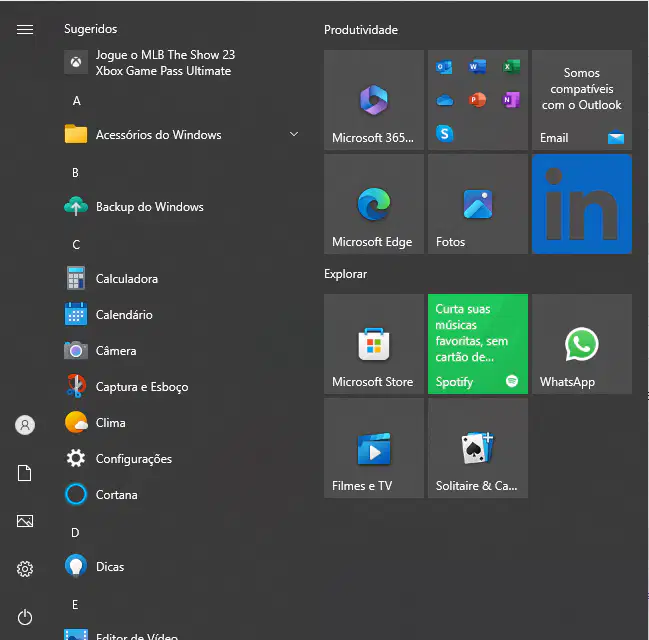The image size is (649, 640).
Task: Open Skype icon in Office folder tile
Action: pos(445,134)
